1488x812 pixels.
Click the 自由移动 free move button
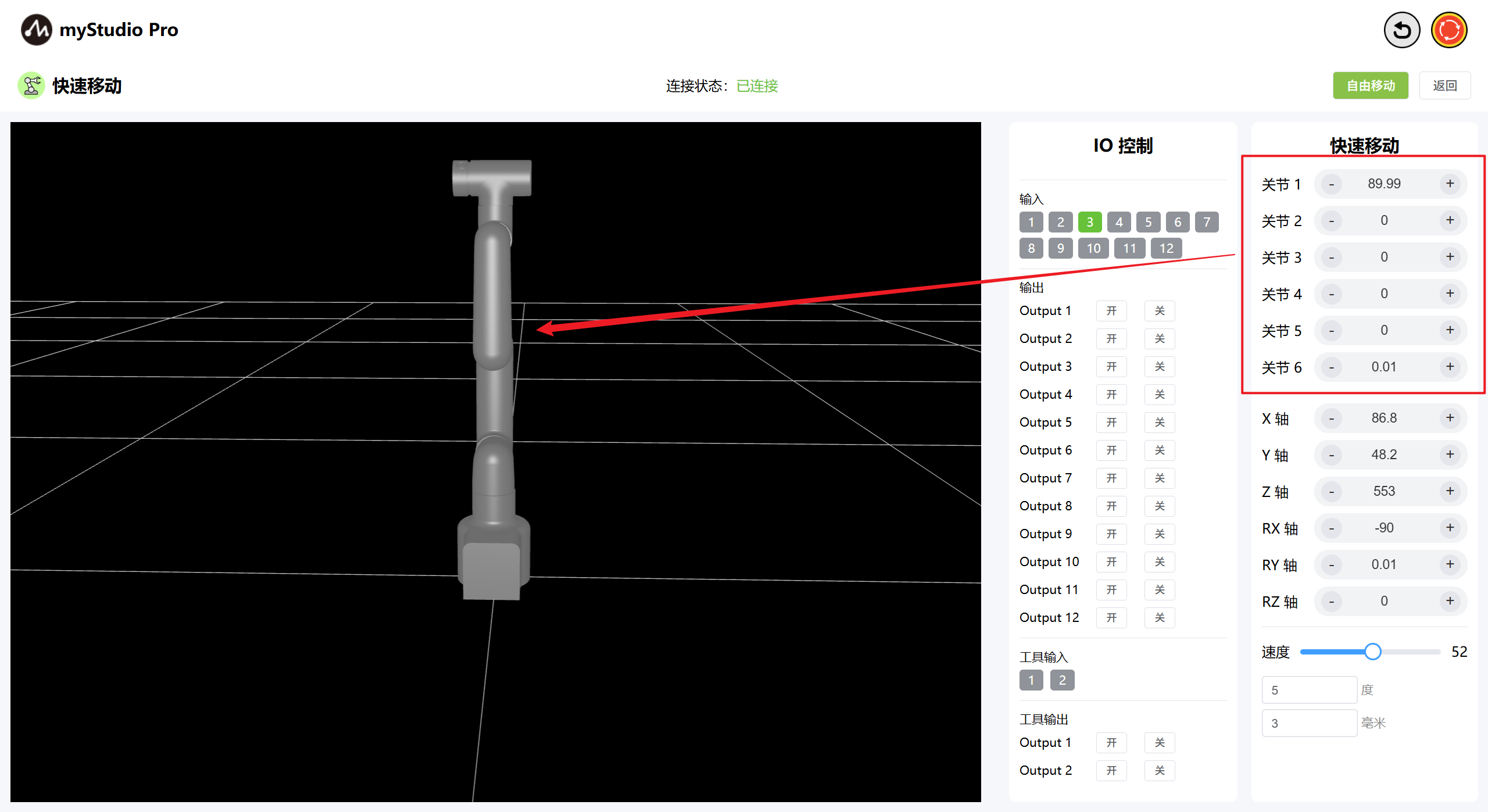pos(1370,86)
